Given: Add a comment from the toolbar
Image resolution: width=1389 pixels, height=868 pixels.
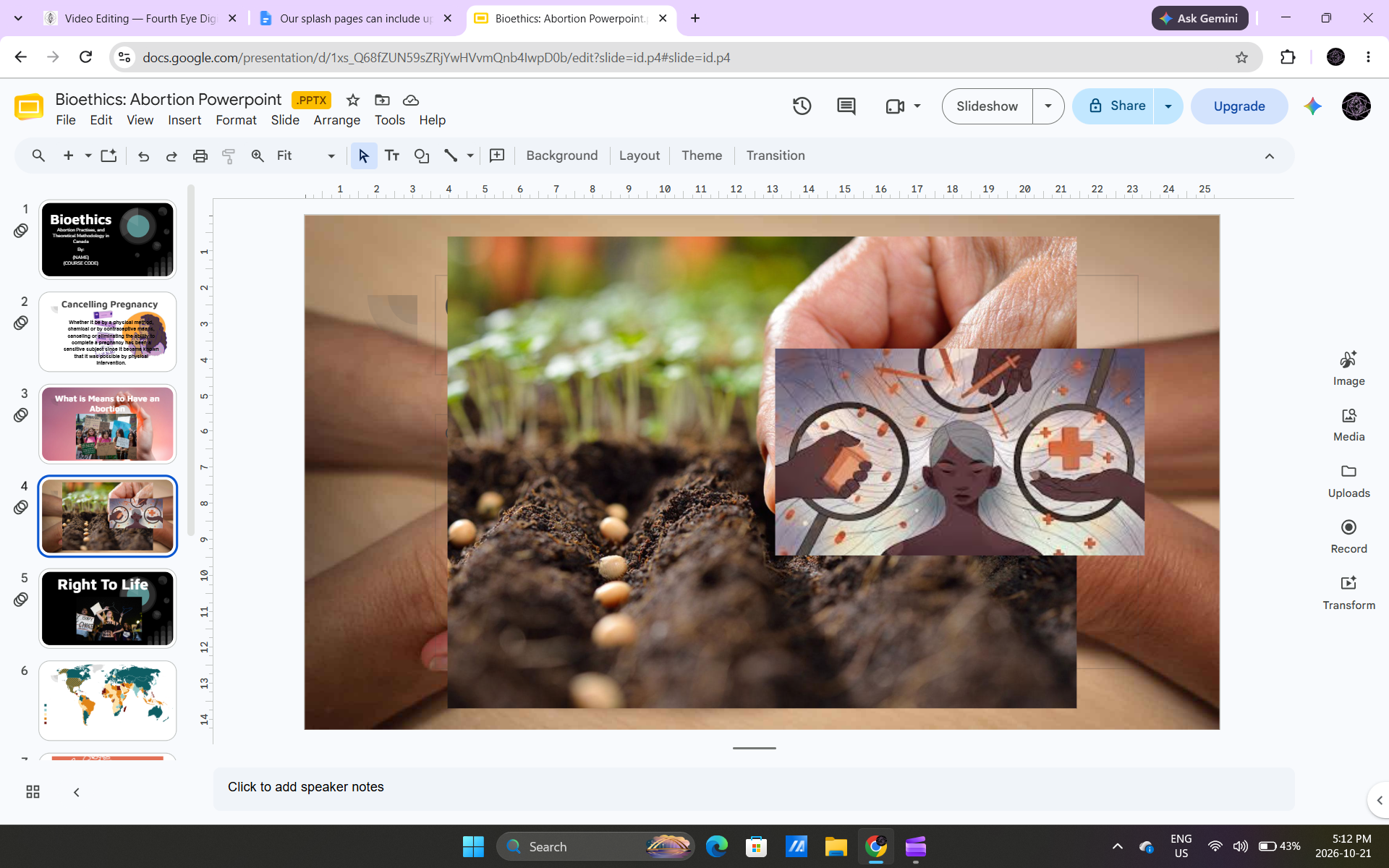Looking at the screenshot, I should 497,156.
